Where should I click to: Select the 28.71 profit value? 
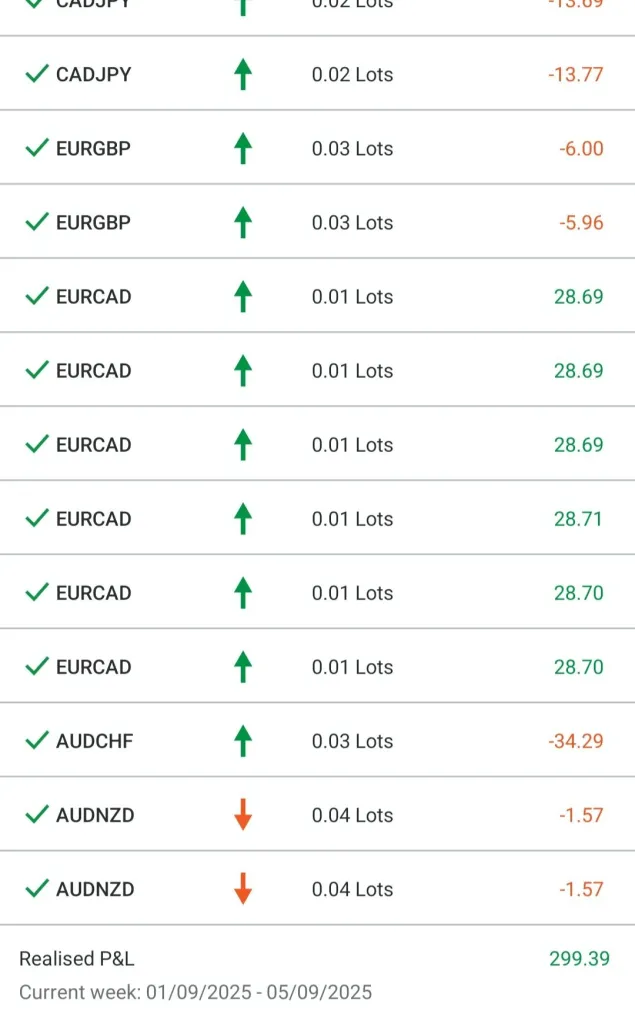pos(578,519)
